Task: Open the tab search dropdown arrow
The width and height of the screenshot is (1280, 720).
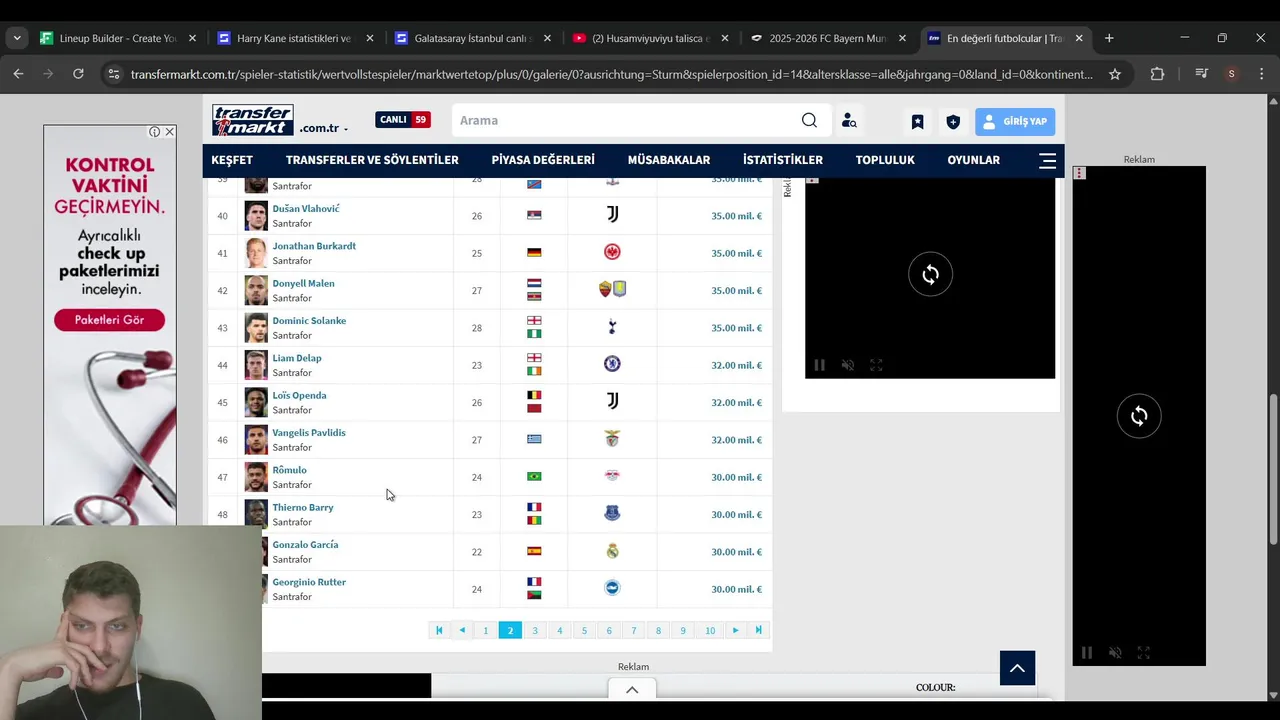Action: (x=17, y=38)
